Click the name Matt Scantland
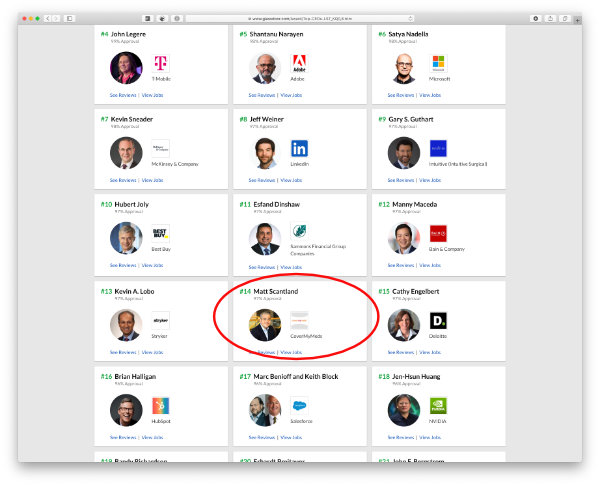600x486 pixels. (x=276, y=291)
